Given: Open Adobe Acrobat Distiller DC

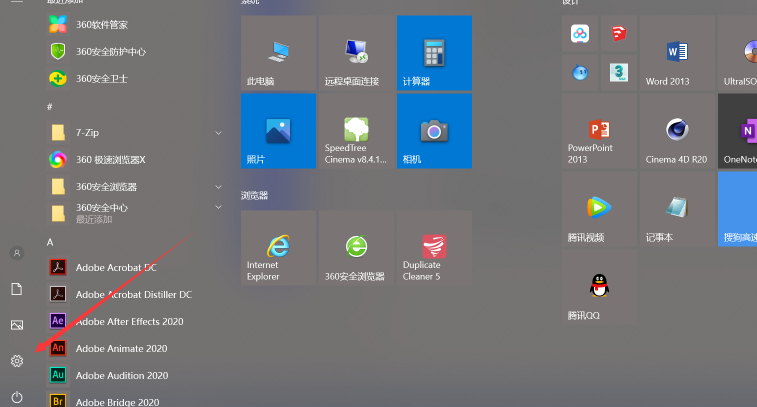Looking at the screenshot, I should pos(135,295).
